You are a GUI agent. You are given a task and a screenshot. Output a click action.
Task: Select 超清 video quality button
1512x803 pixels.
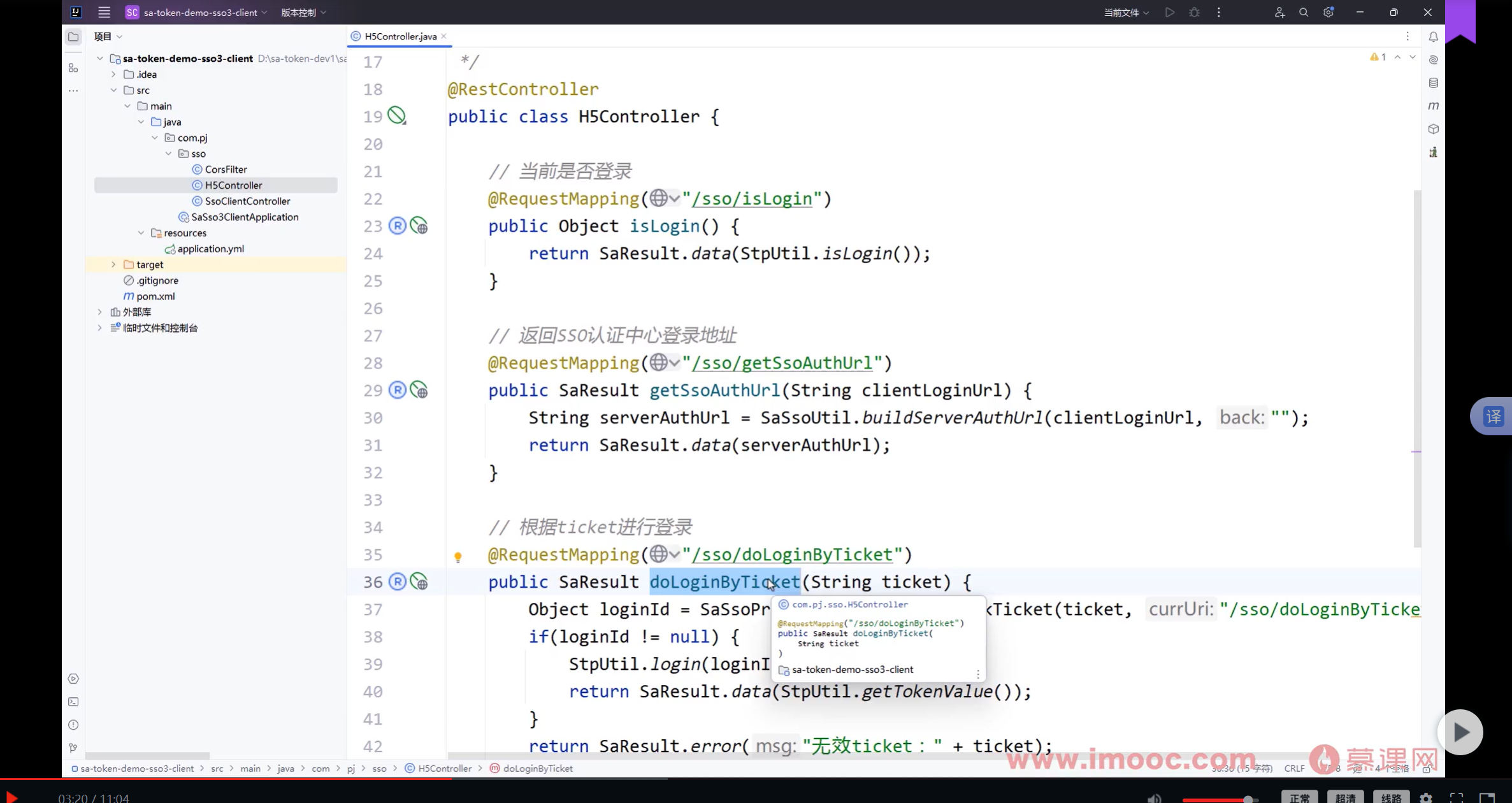pyautogui.click(x=1345, y=797)
